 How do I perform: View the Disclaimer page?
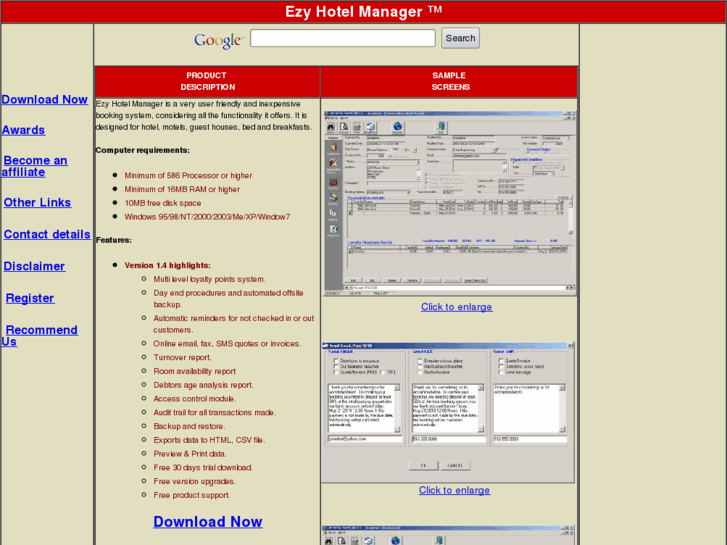[x=34, y=267]
